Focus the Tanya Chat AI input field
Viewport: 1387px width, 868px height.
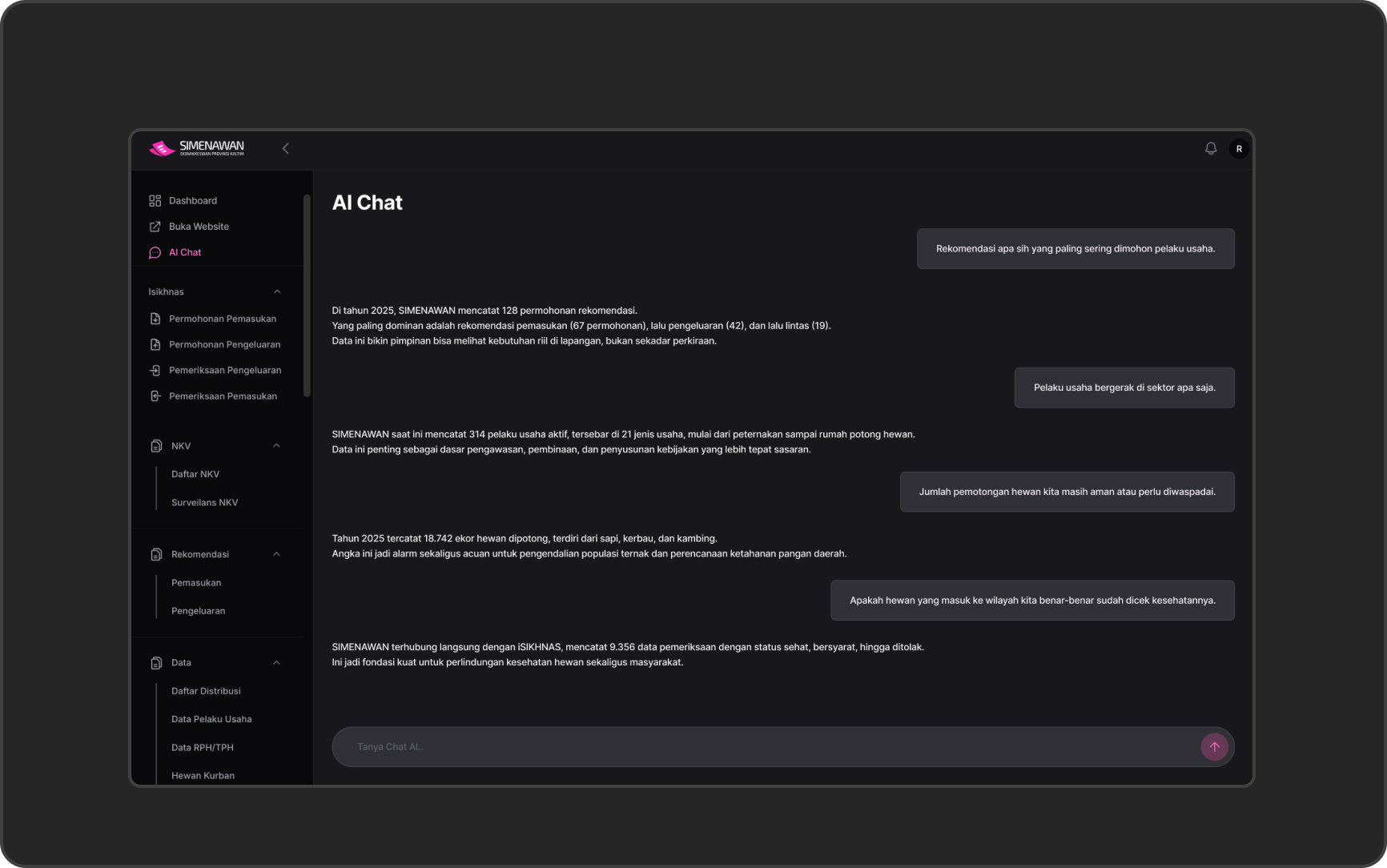(769, 747)
